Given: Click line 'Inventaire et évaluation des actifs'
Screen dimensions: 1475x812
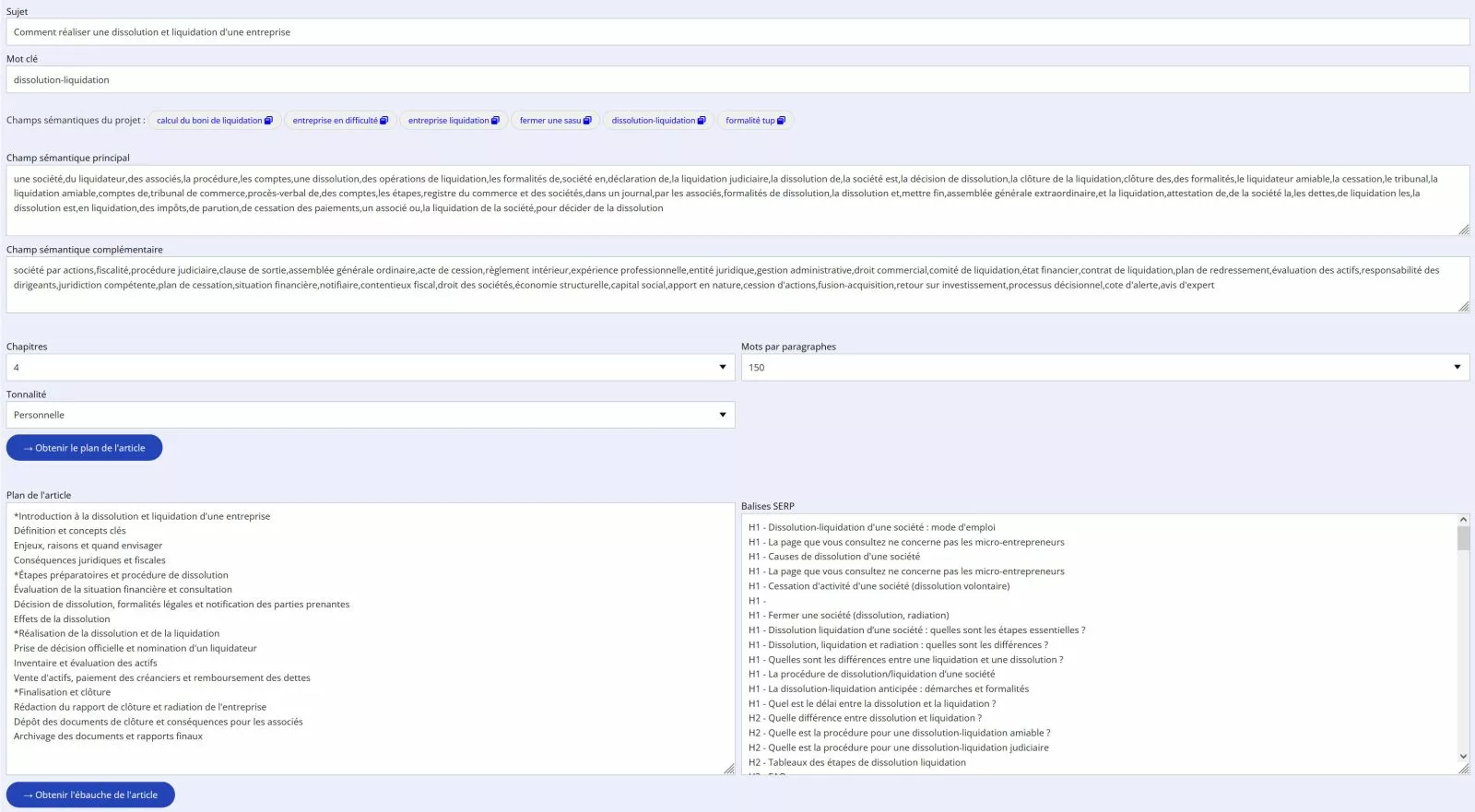Looking at the screenshot, I should [86, 664].
